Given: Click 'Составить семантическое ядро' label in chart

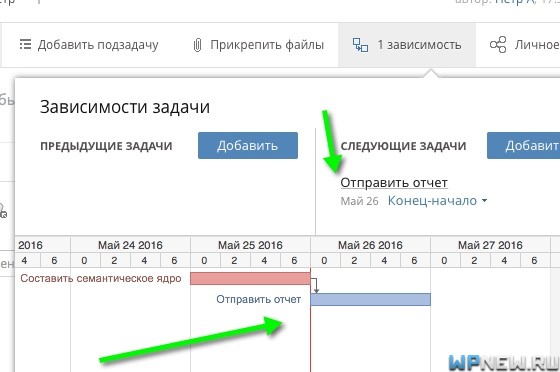Looking at the screenshot, I should point(101,278).
